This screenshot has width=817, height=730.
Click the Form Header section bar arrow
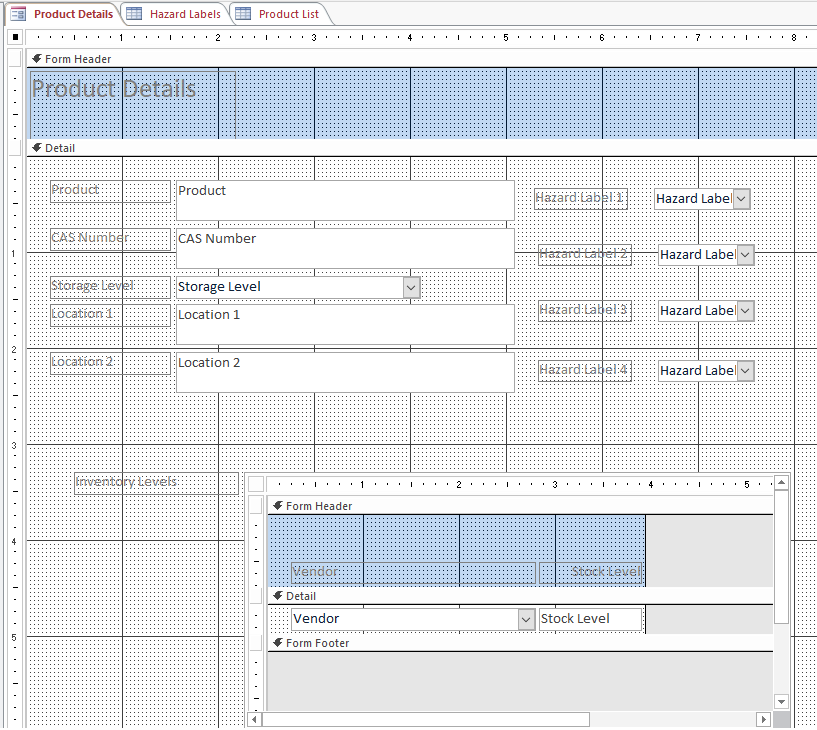pyautogui.click(x=37, y=59)
